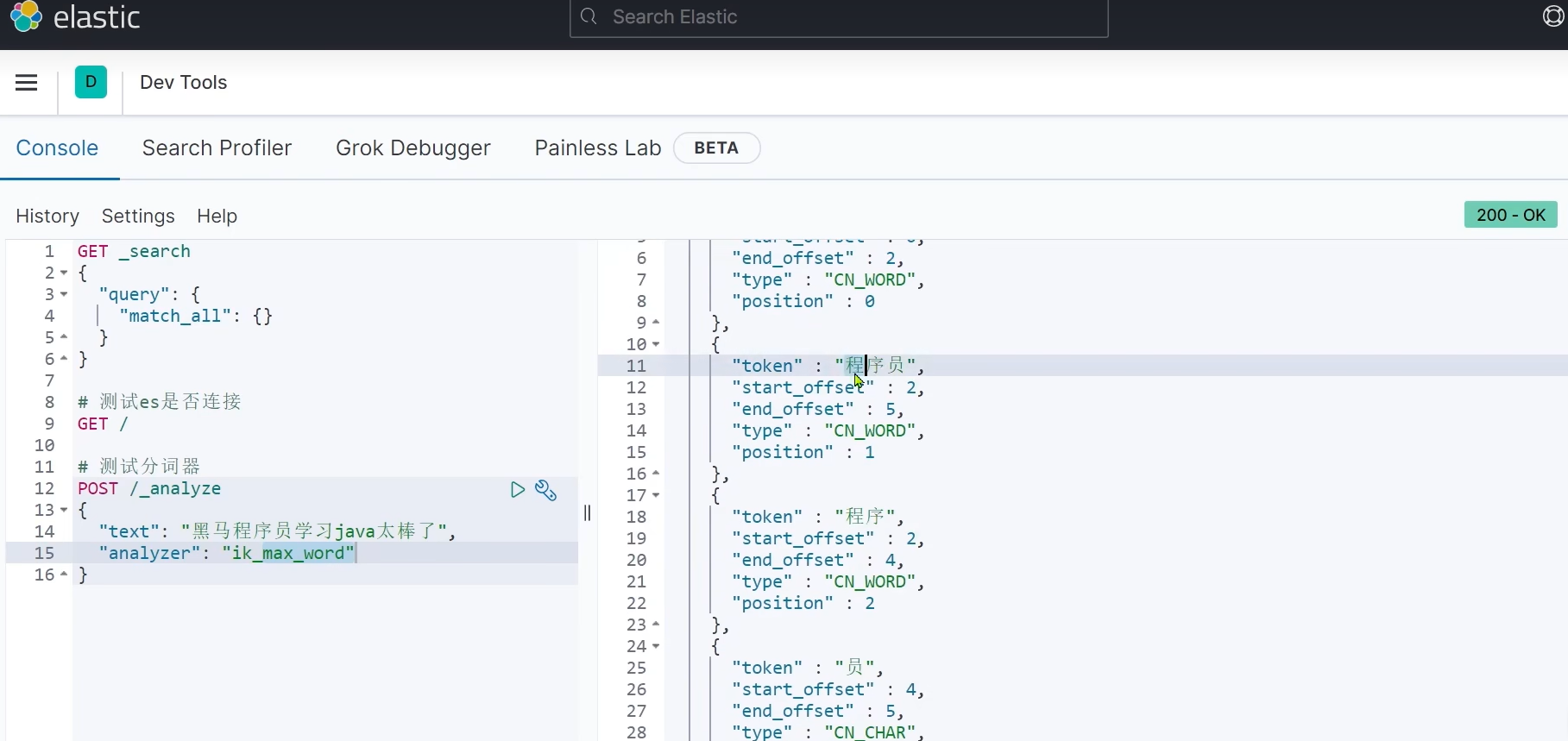Collapse the block at request editor line 2
1568x741 pixels.
point(64,273)
